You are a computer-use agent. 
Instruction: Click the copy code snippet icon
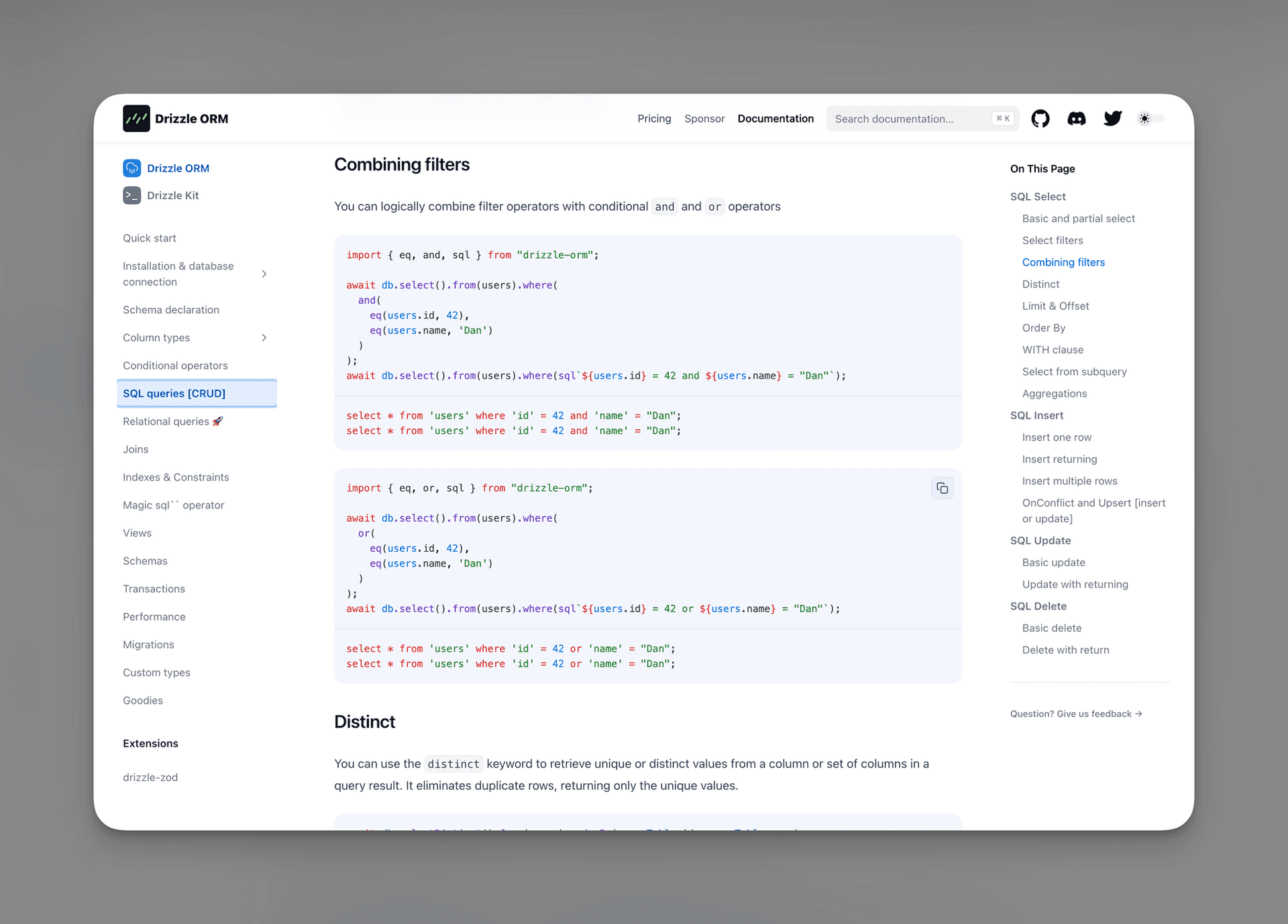click(x=941, y=488)
